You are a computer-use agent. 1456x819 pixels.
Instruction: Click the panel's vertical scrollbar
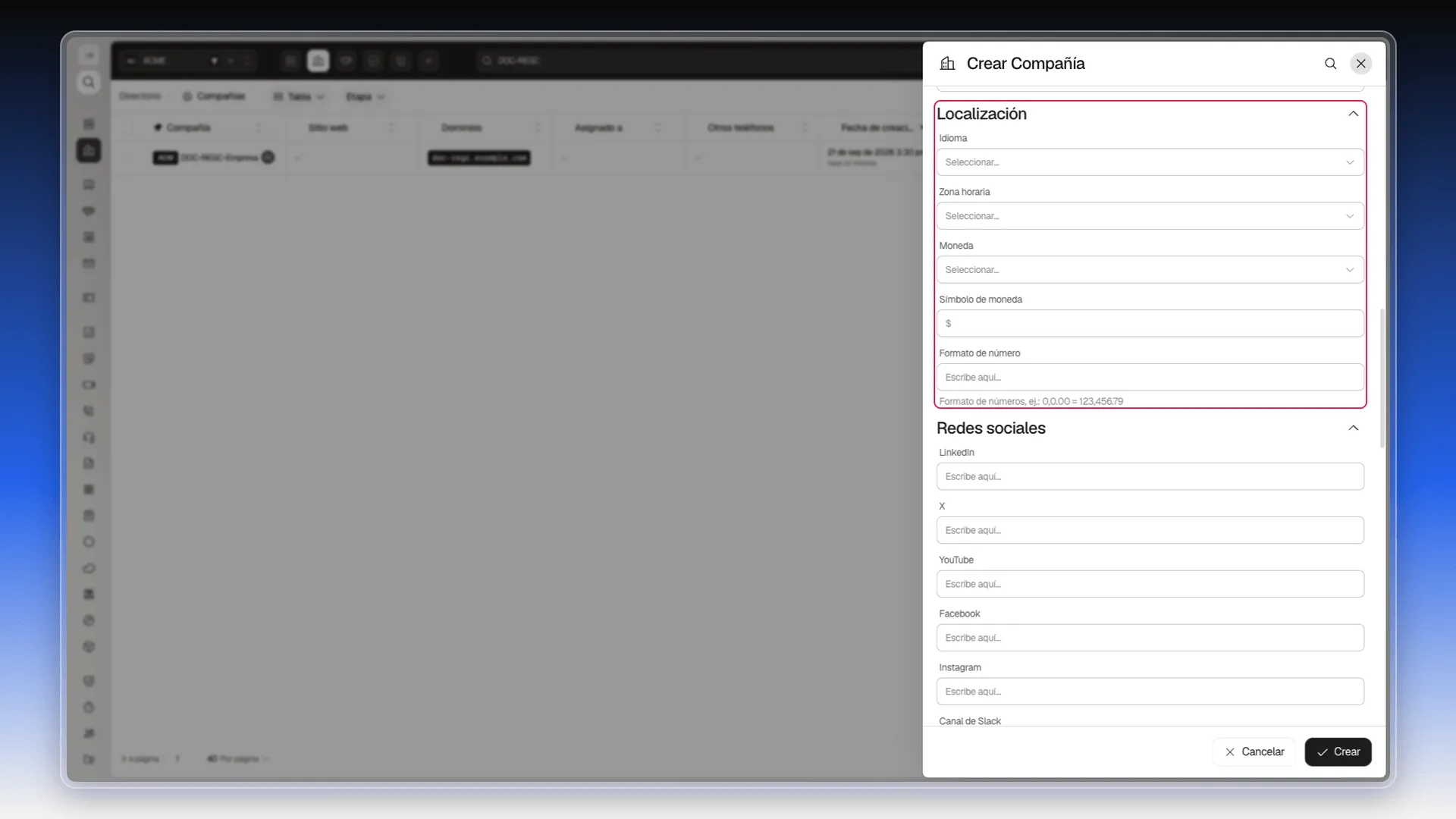(x=1382, y=378)
